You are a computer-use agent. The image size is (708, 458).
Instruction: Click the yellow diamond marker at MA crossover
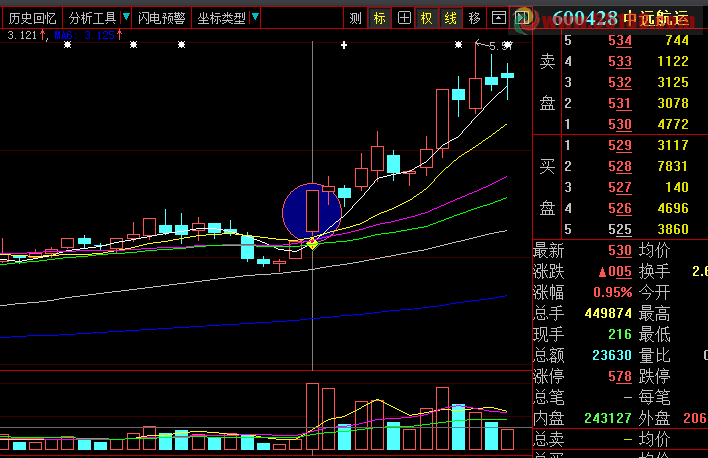(x=312, y=244)
